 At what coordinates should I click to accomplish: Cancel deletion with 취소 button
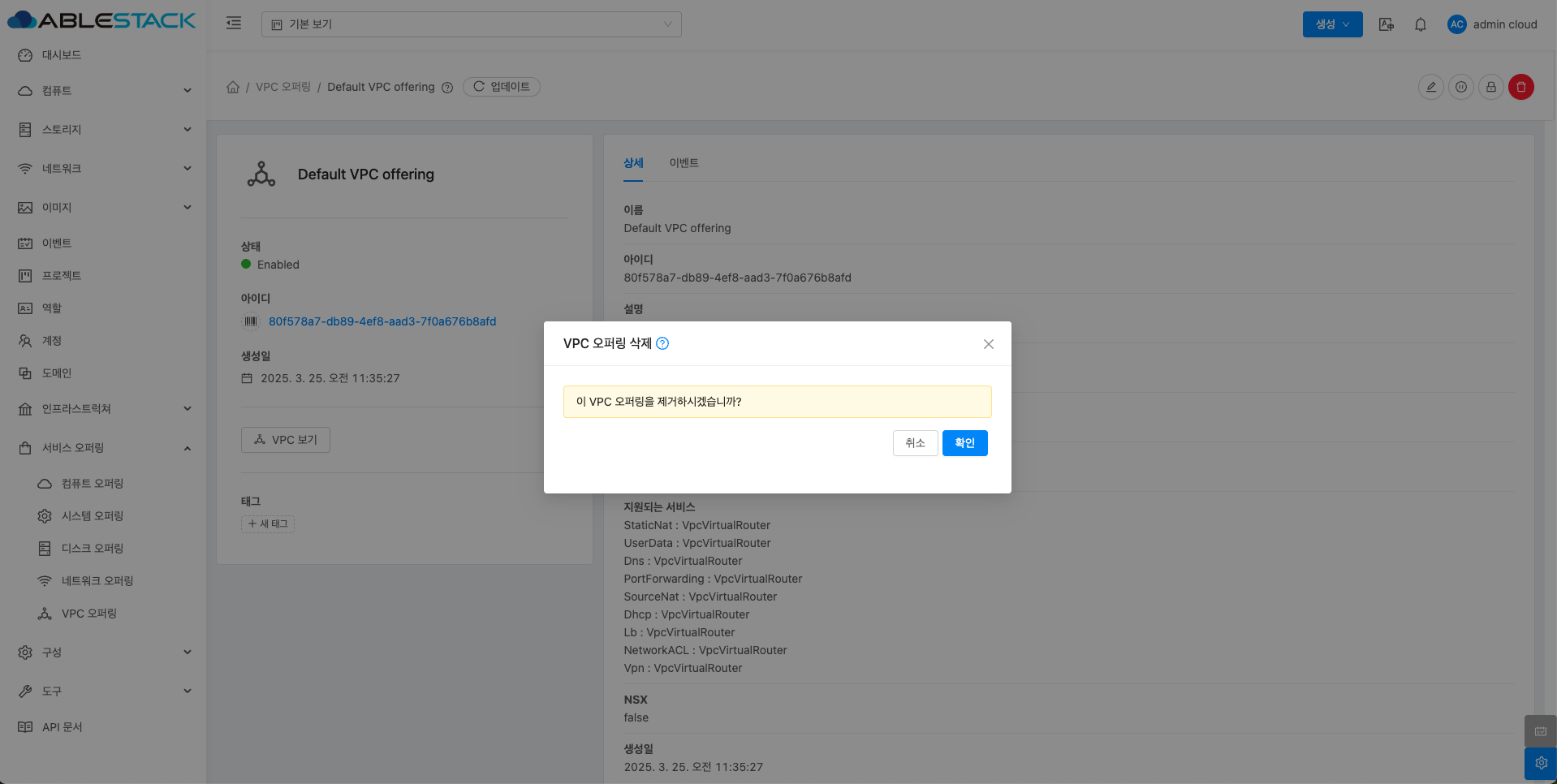[915, 443]
